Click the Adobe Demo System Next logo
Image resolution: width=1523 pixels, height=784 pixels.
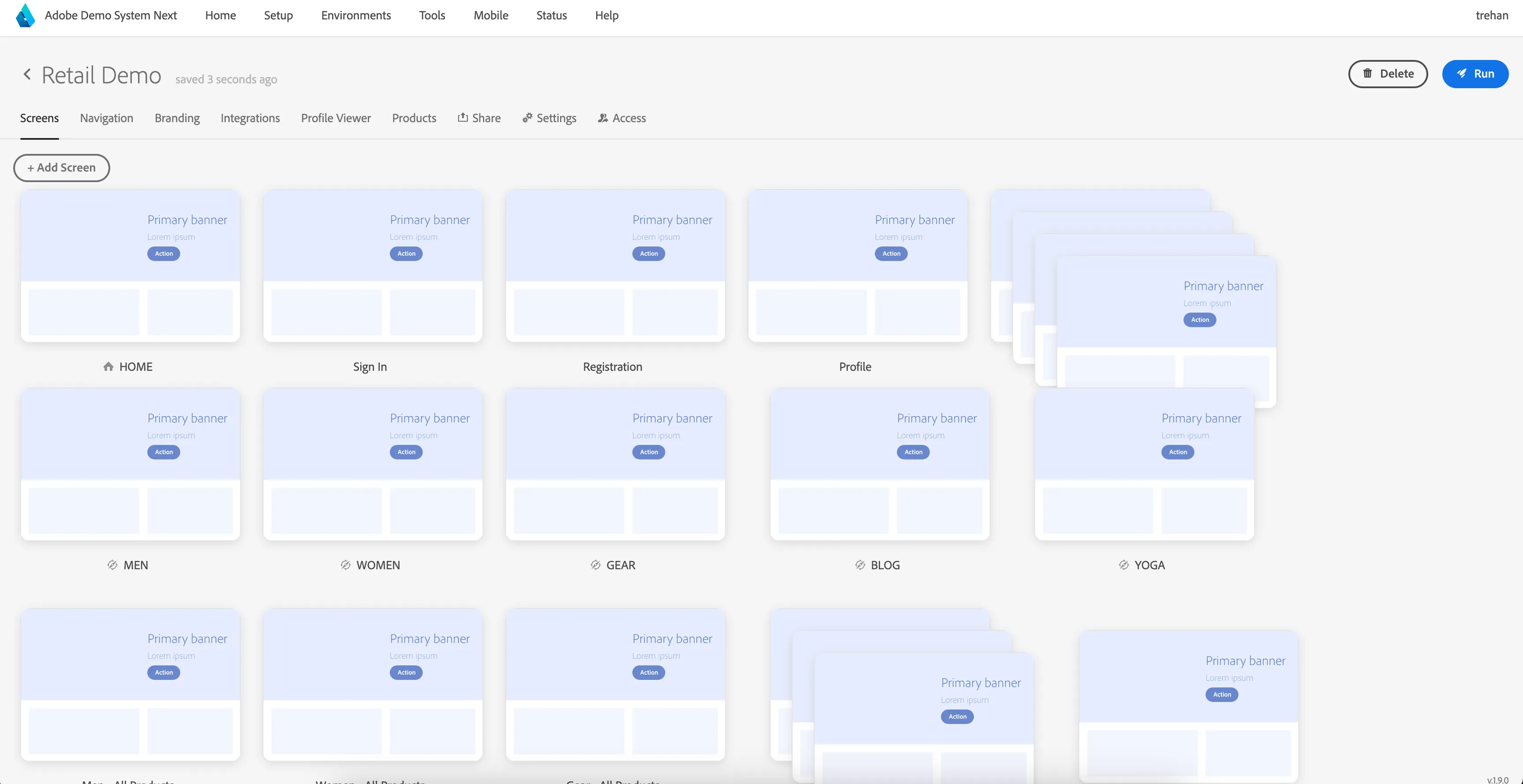(x=26, y=15)
